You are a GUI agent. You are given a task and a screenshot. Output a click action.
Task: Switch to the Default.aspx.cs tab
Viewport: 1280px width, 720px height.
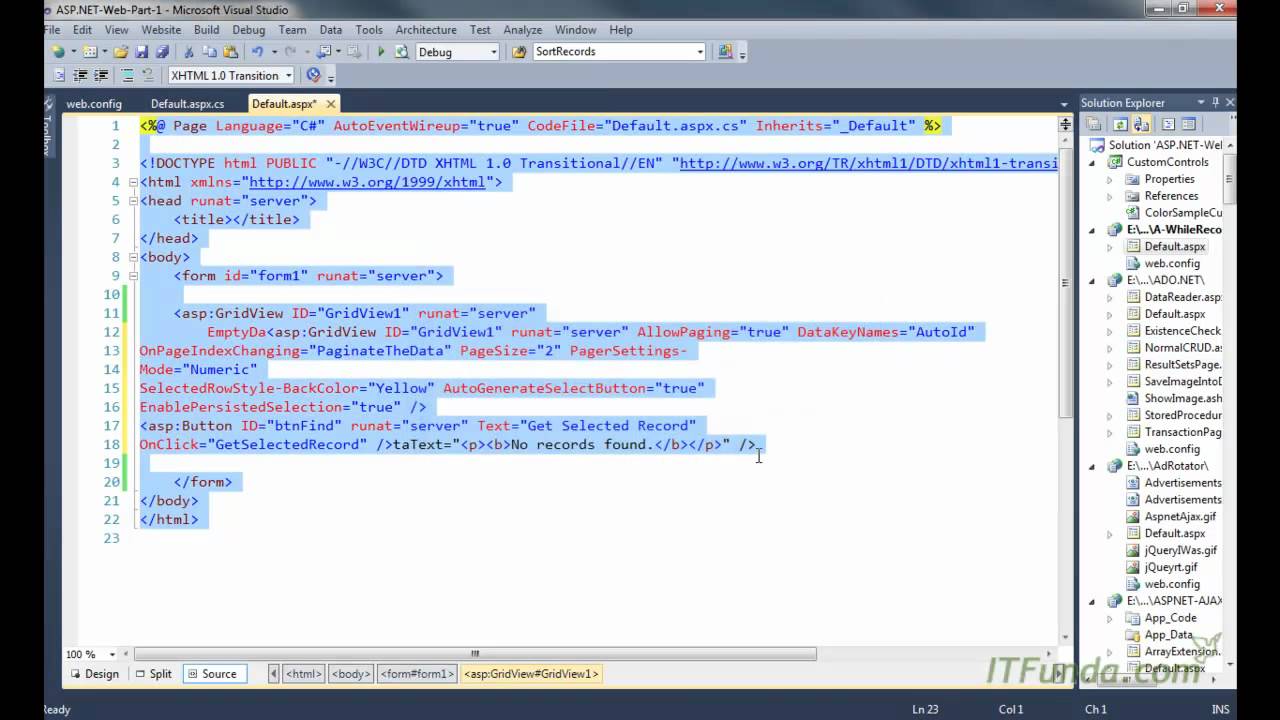tap(187, 104)
